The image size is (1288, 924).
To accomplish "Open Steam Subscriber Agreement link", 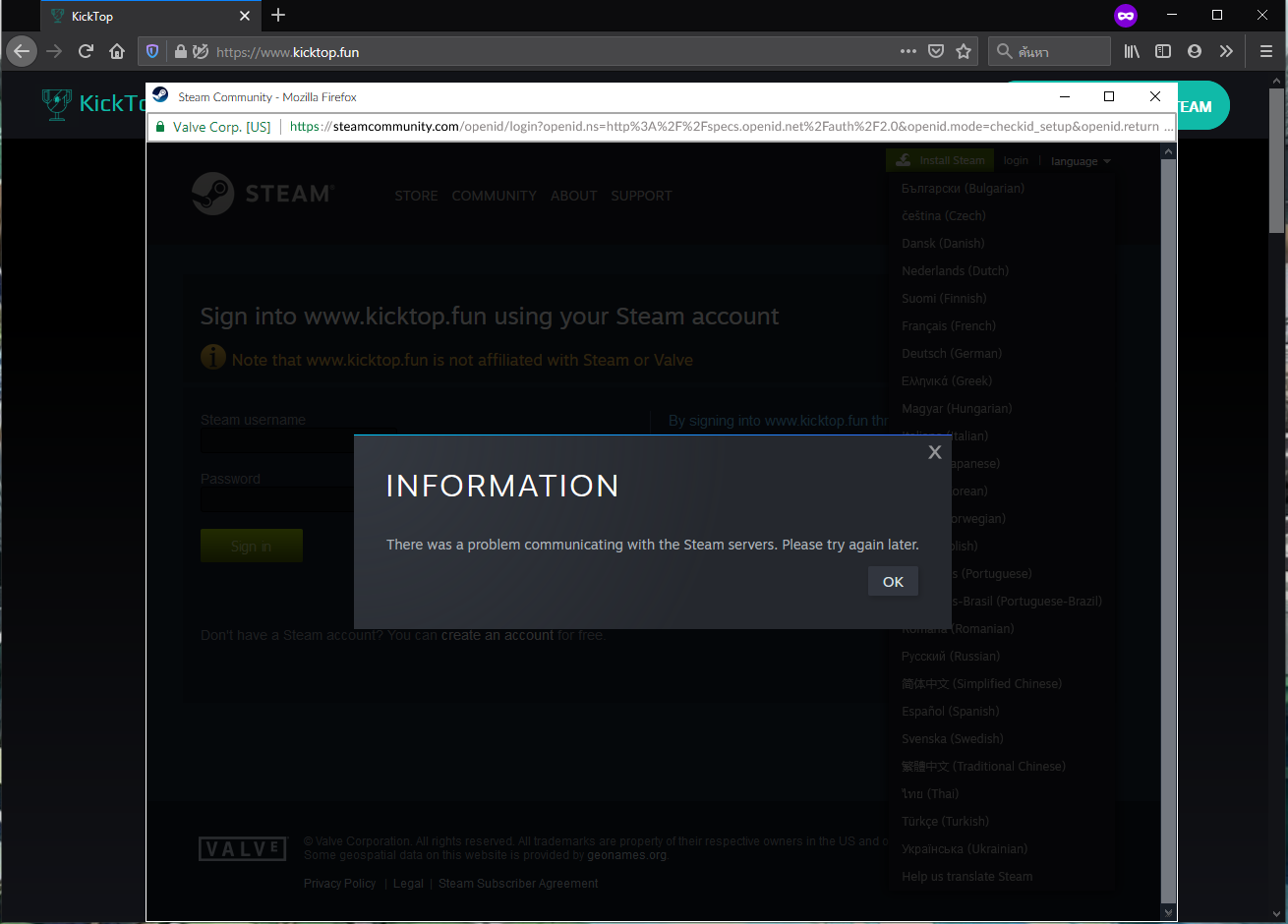I will [518, 884].
